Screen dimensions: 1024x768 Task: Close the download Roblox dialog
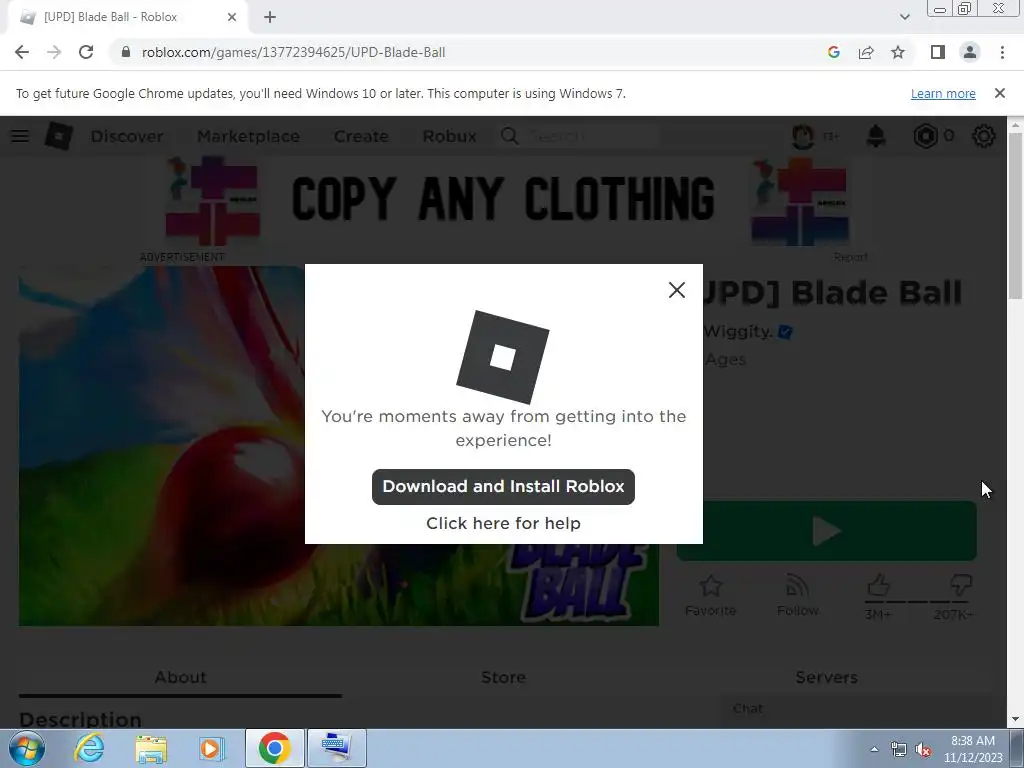[677, 290]
